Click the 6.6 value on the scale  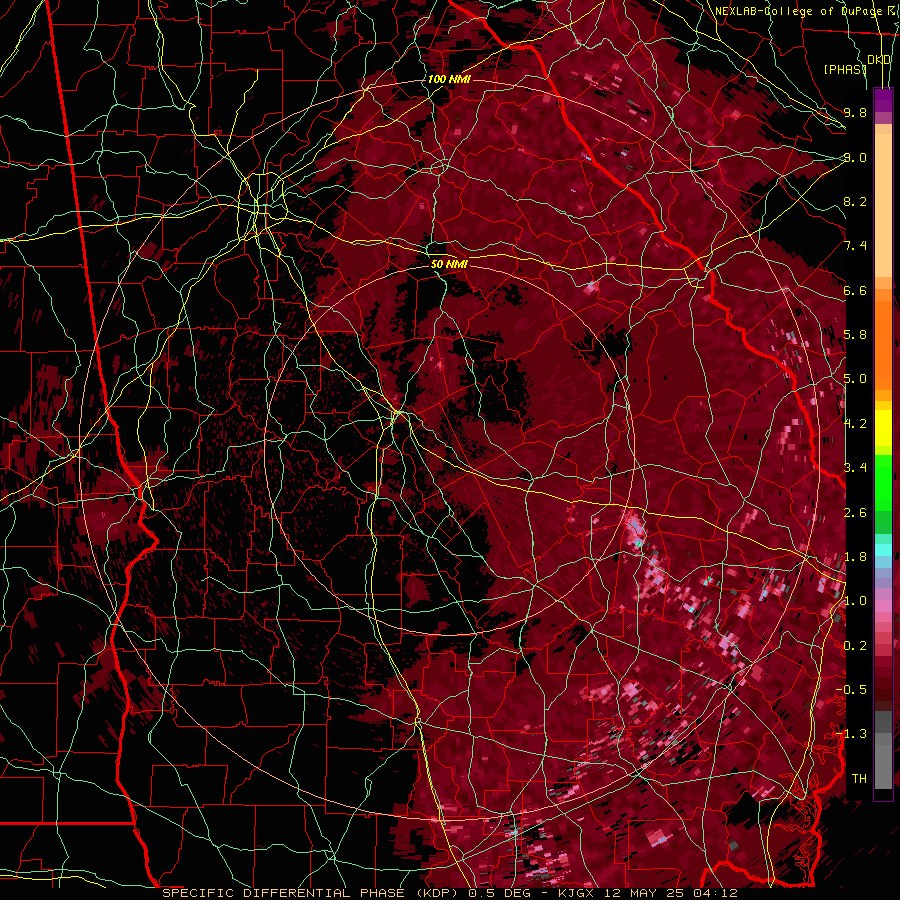point(855,290)
